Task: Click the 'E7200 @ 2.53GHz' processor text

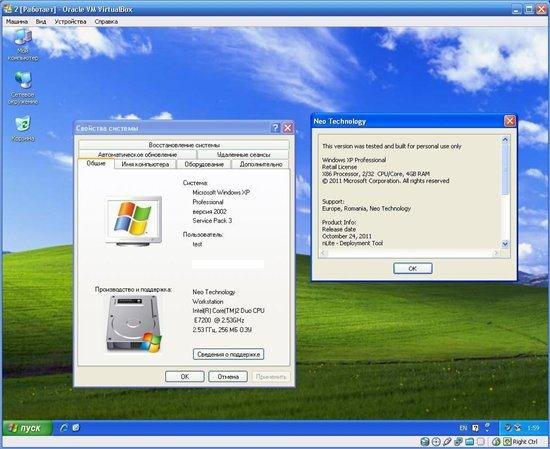Action: click(219, 320)
